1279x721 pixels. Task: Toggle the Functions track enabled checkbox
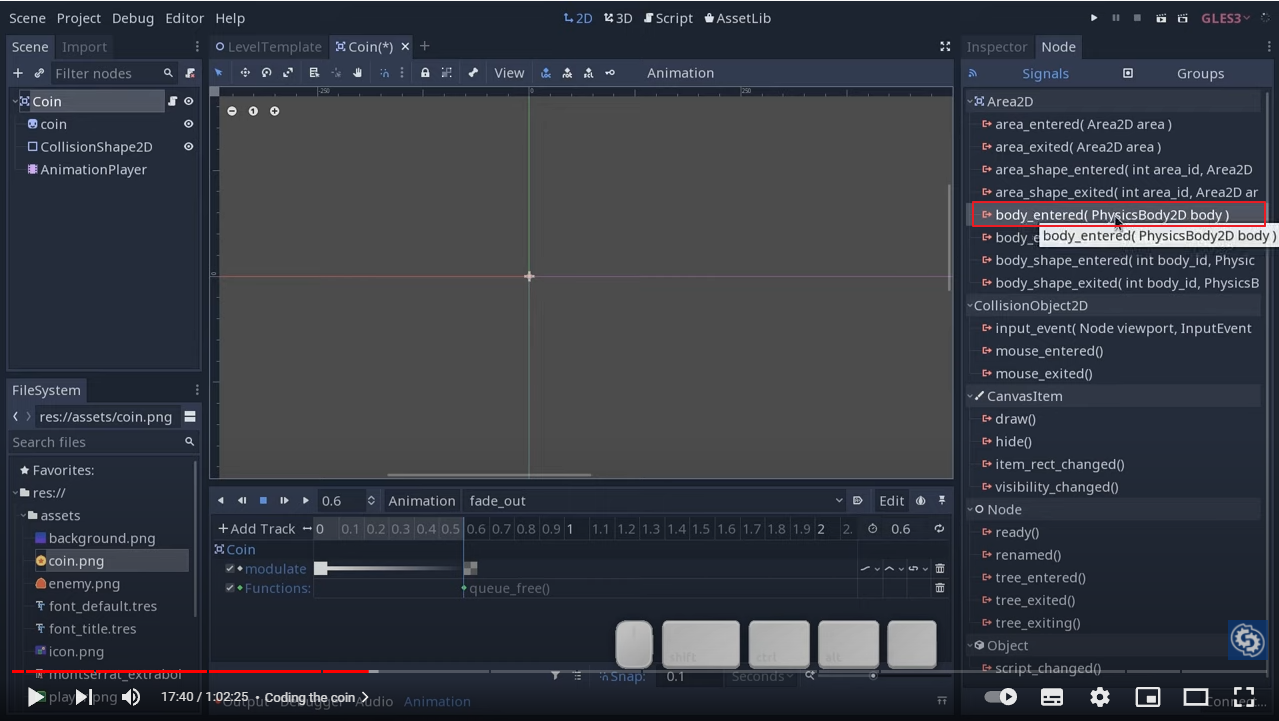(x=230, y=588)
